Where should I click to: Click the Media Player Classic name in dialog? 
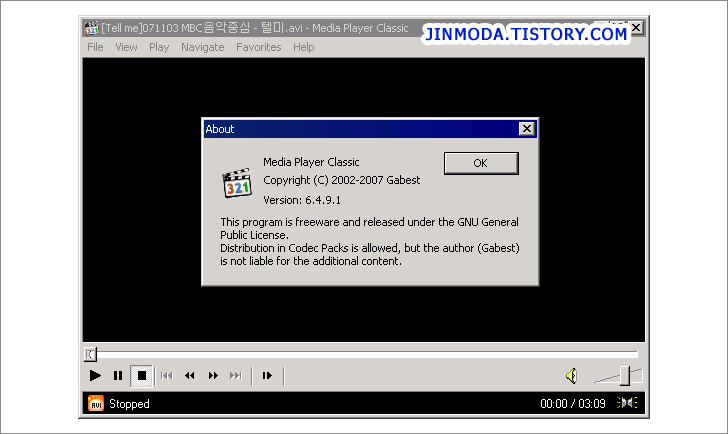point(311,162)
